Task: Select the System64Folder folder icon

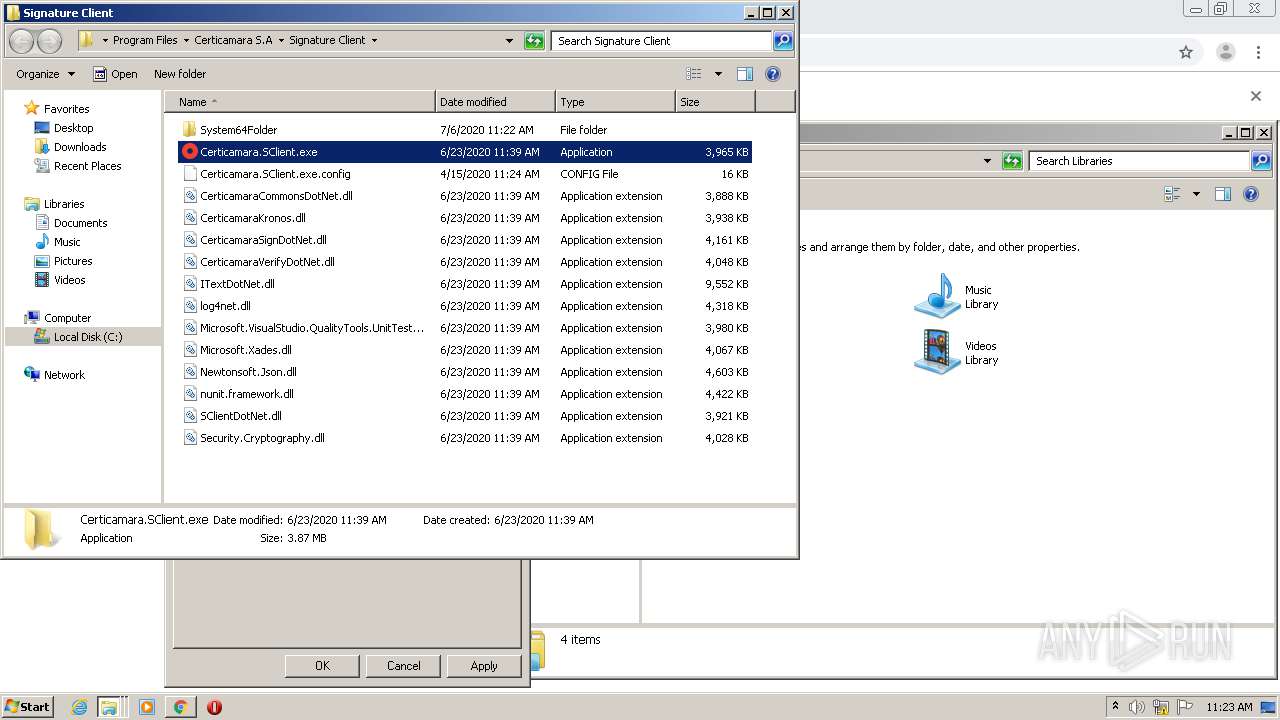Action: (x=189, y=130)
